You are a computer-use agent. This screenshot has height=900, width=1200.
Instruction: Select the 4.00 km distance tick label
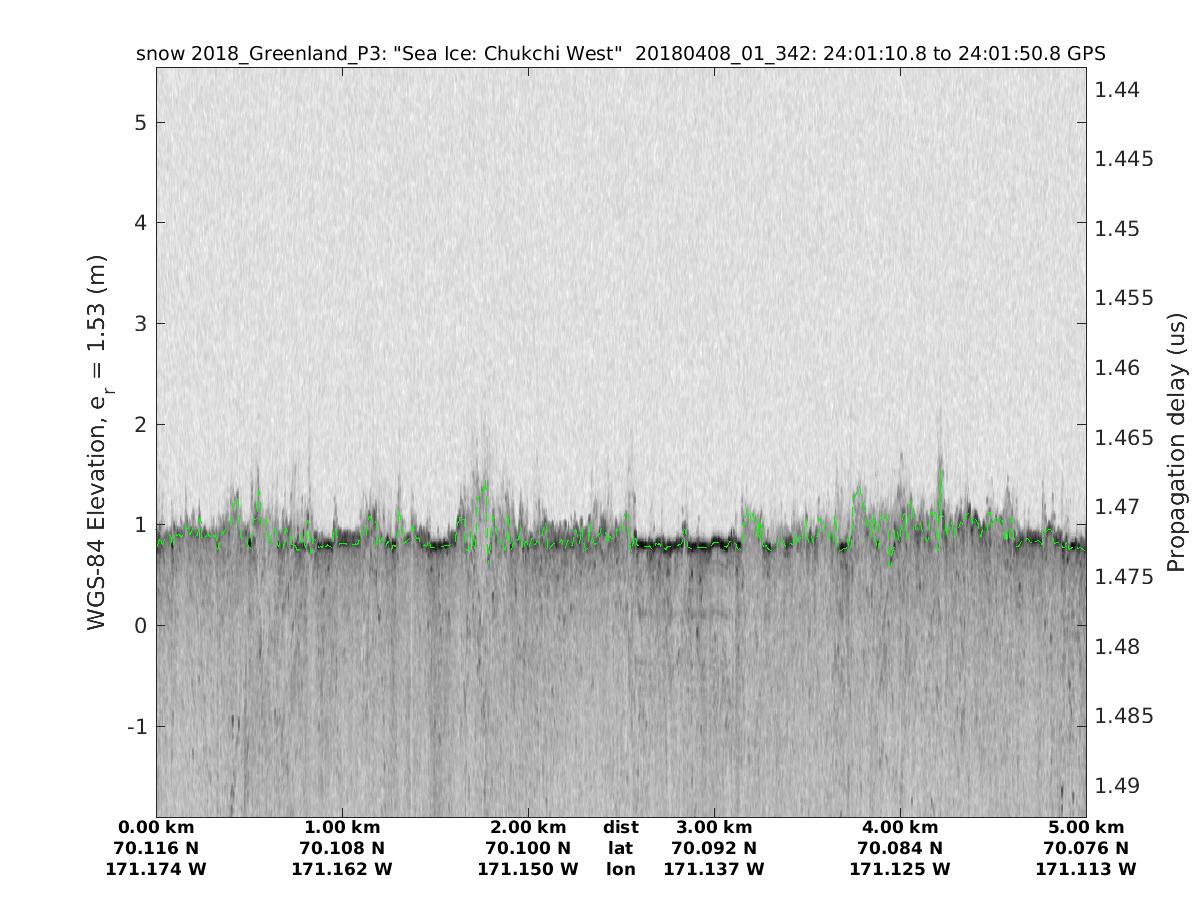click(900, 828)
